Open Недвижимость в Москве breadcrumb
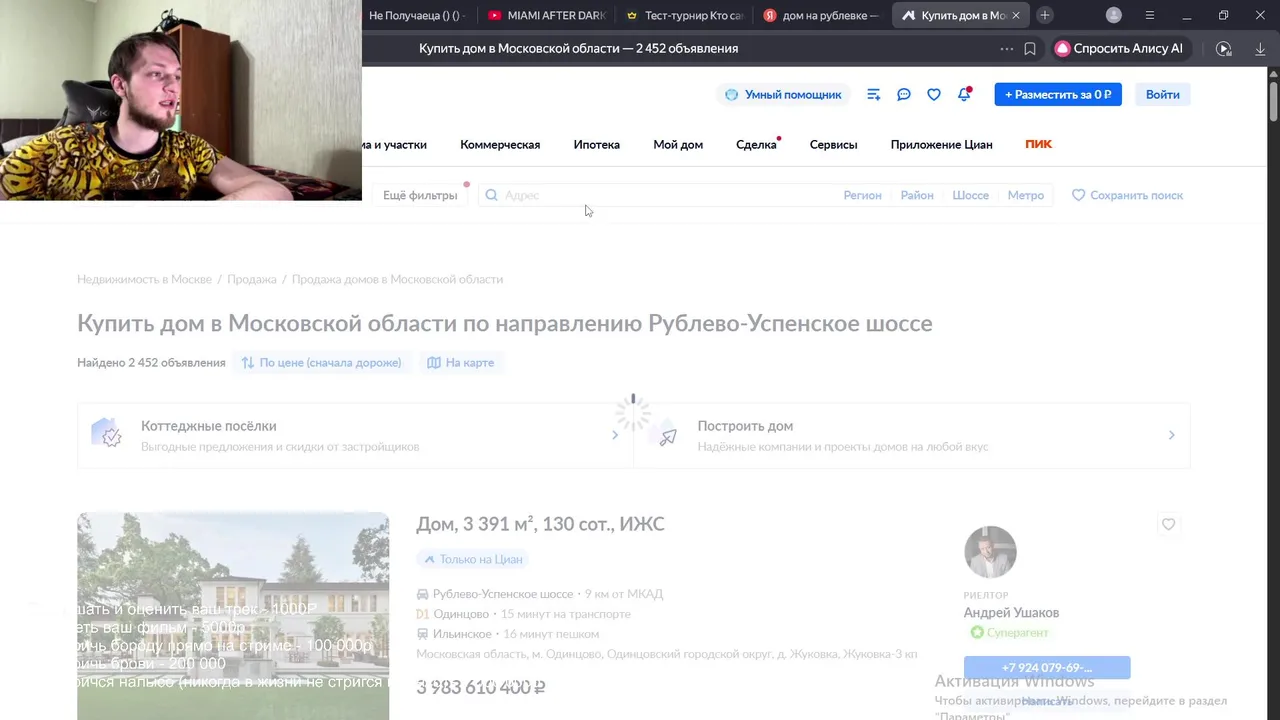The width and height of the screenshot is (1280, 720). [x=144, y=279]
